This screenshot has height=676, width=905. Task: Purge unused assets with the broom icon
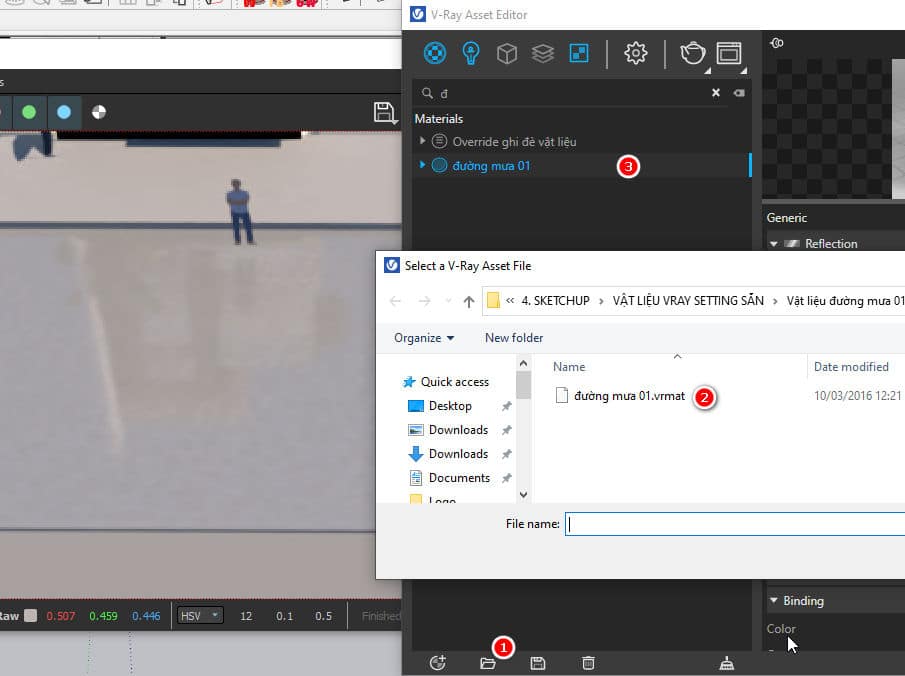[x=726, y=663]
